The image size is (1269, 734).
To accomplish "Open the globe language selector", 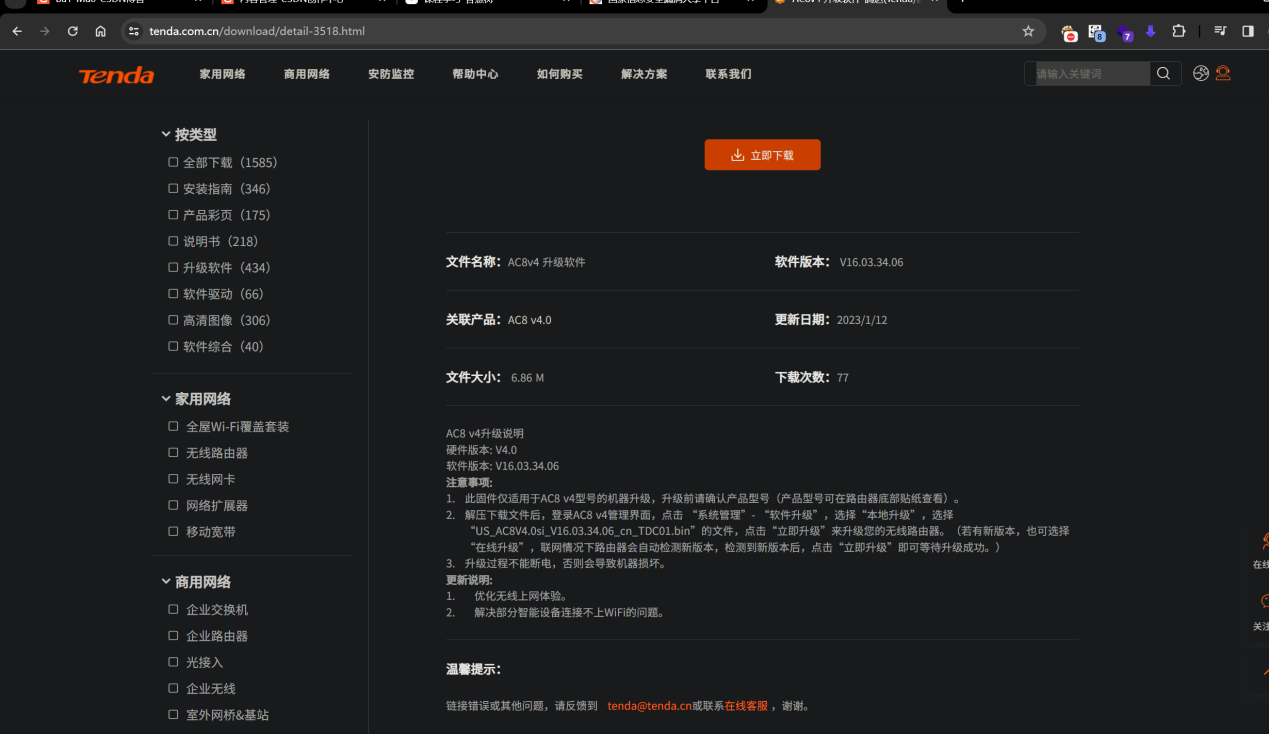I will [x=1201, y=73].
